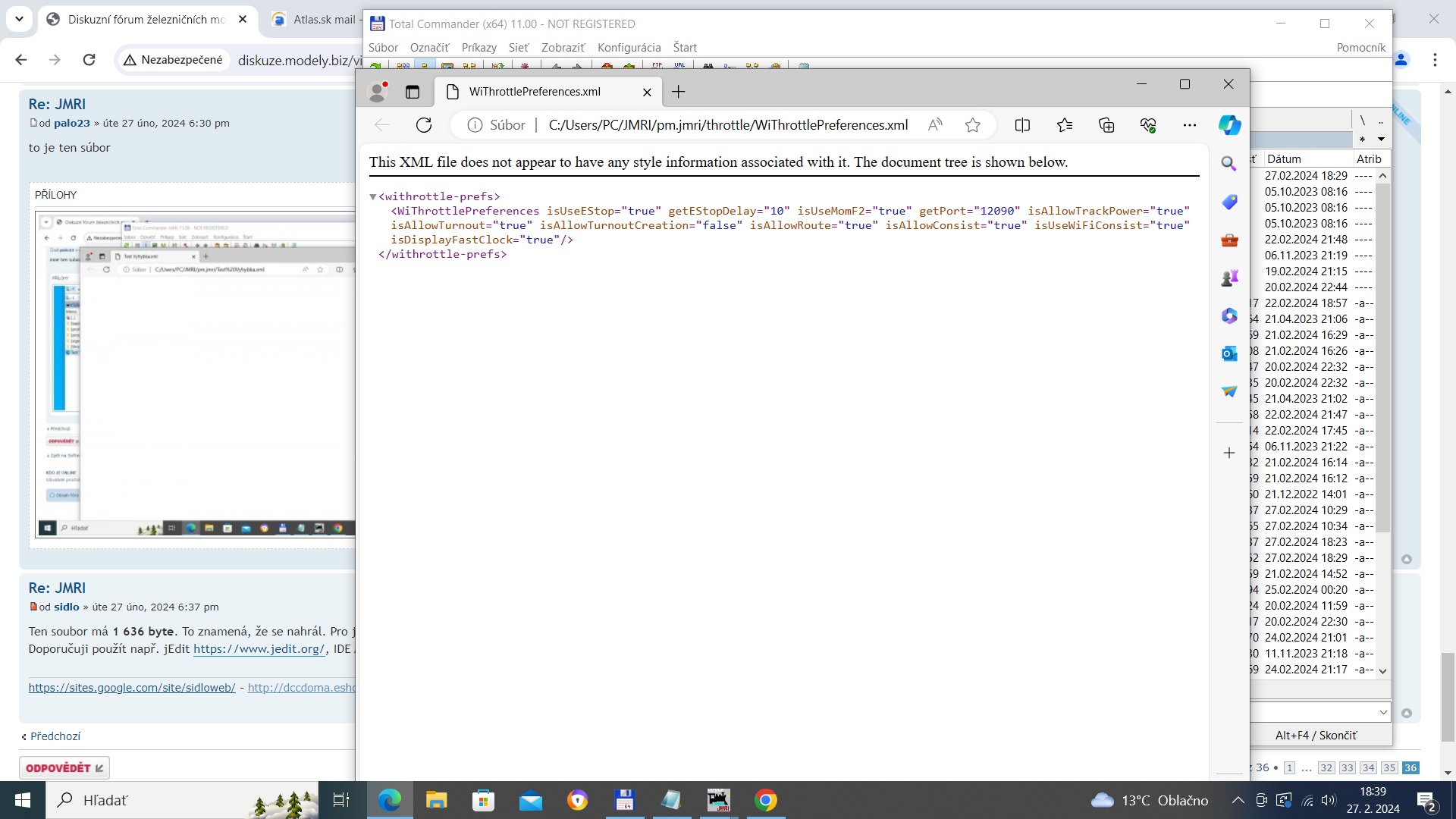Collapse the withrottle-prefs XML node
The image size is (1456, 819).
373,197
